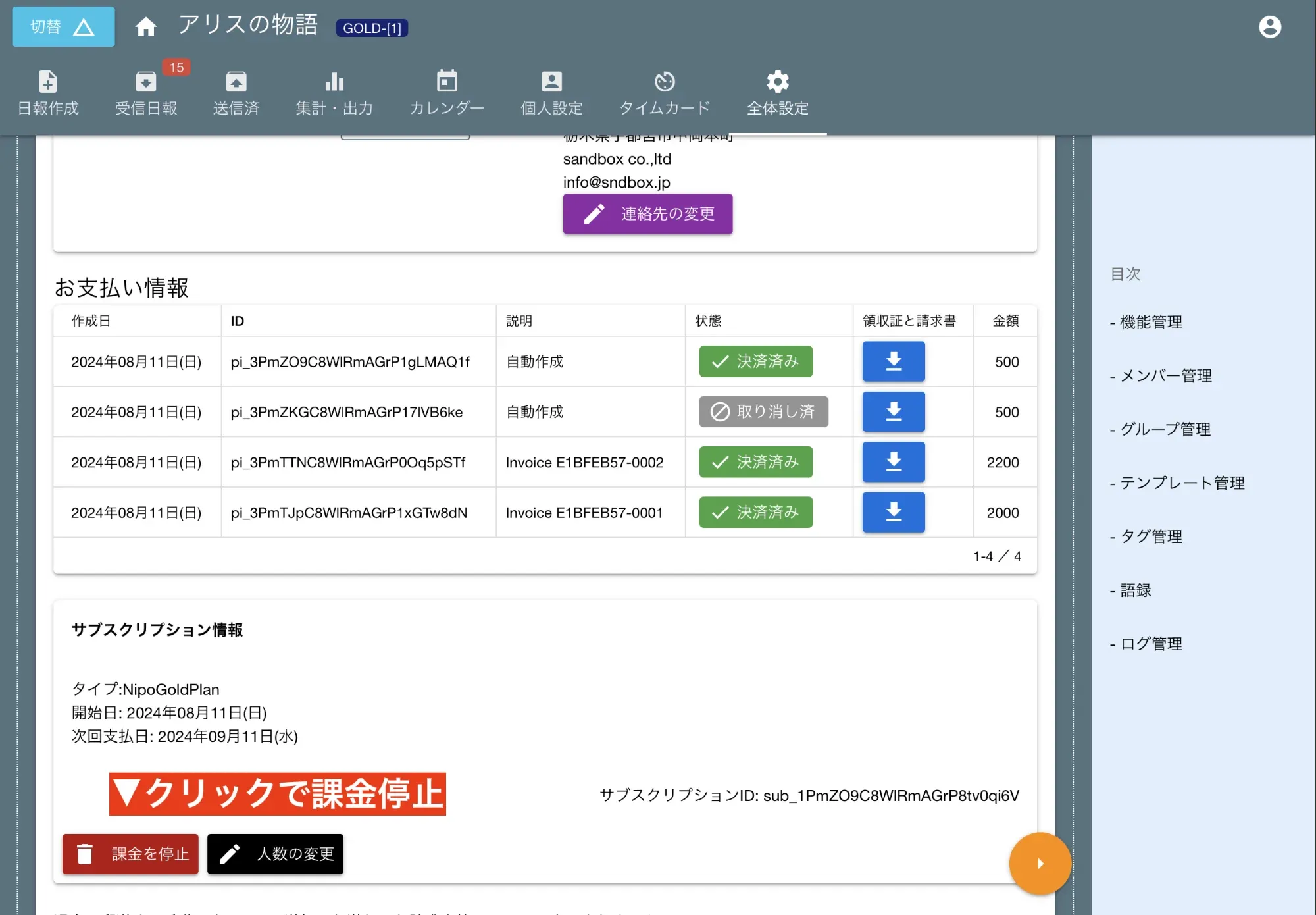1316x915 pixels.
Task: Open the 集計・出力 aggregation output icon
Action: coord(334,92)
